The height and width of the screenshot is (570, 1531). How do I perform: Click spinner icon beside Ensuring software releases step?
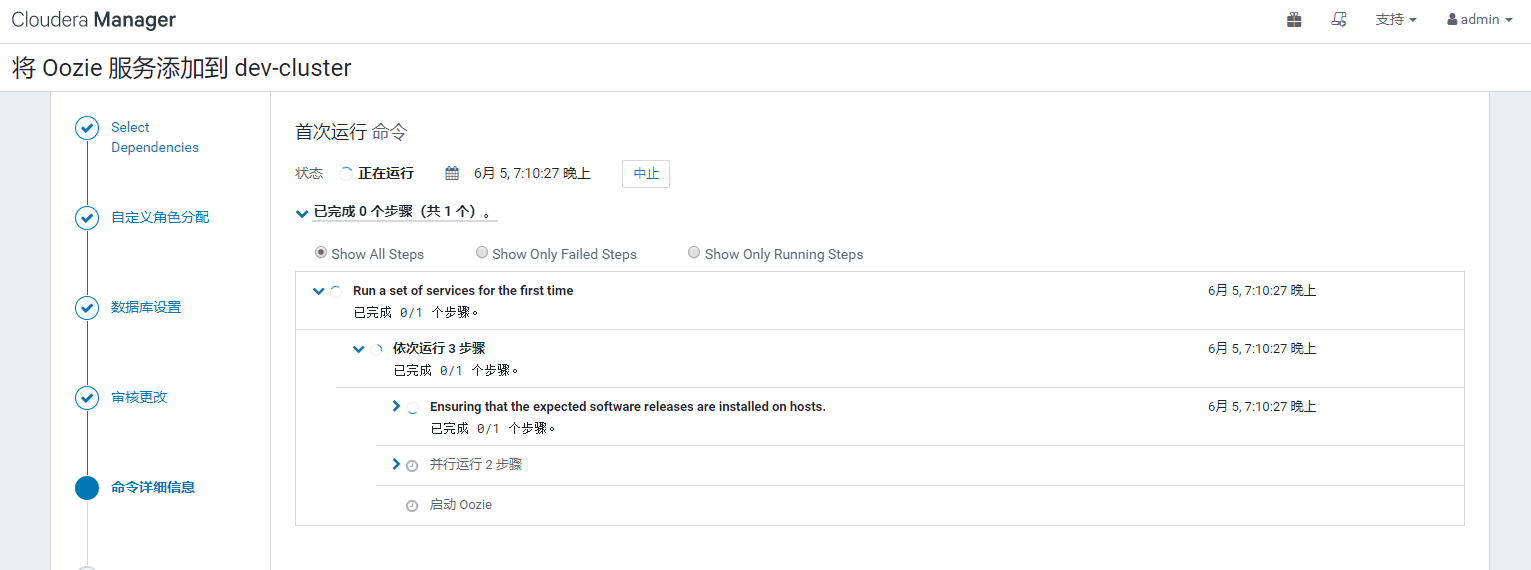412,408
